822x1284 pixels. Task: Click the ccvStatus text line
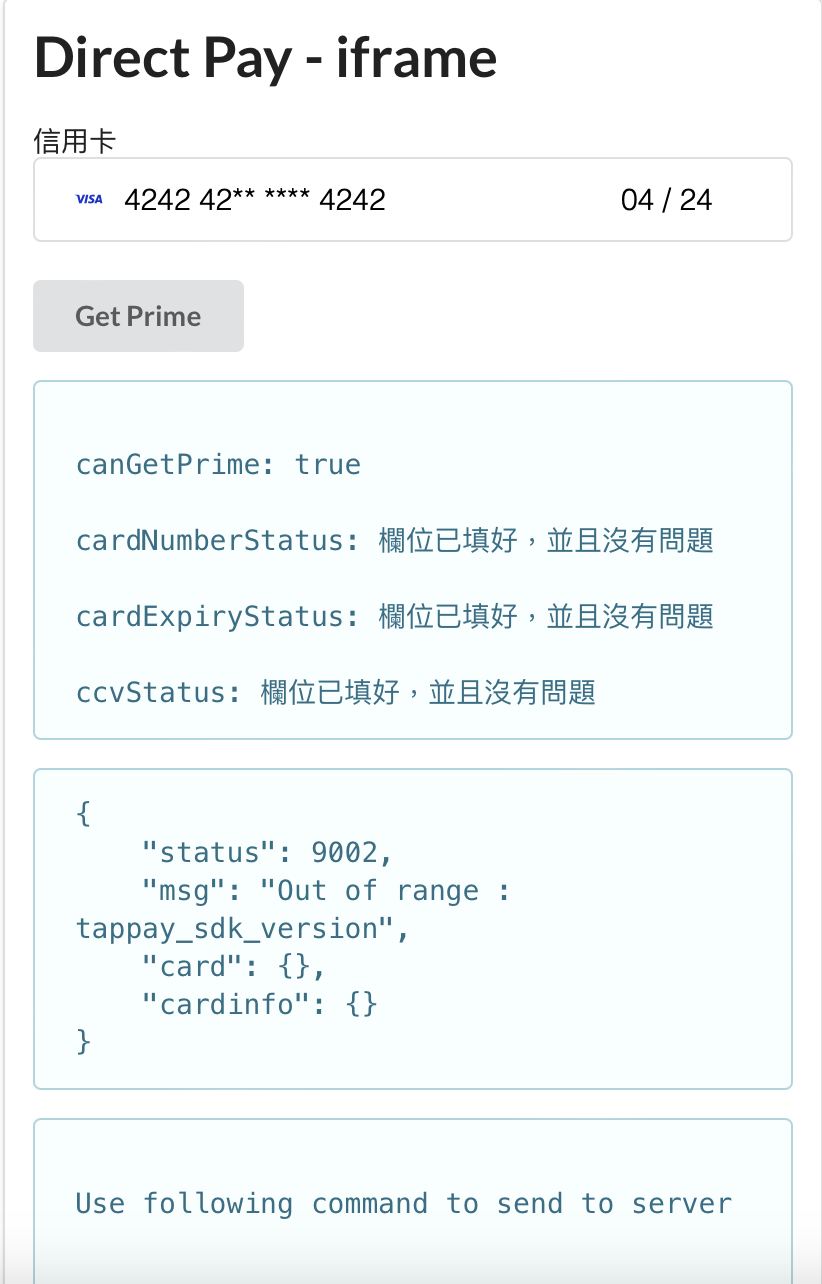[336, 692]
